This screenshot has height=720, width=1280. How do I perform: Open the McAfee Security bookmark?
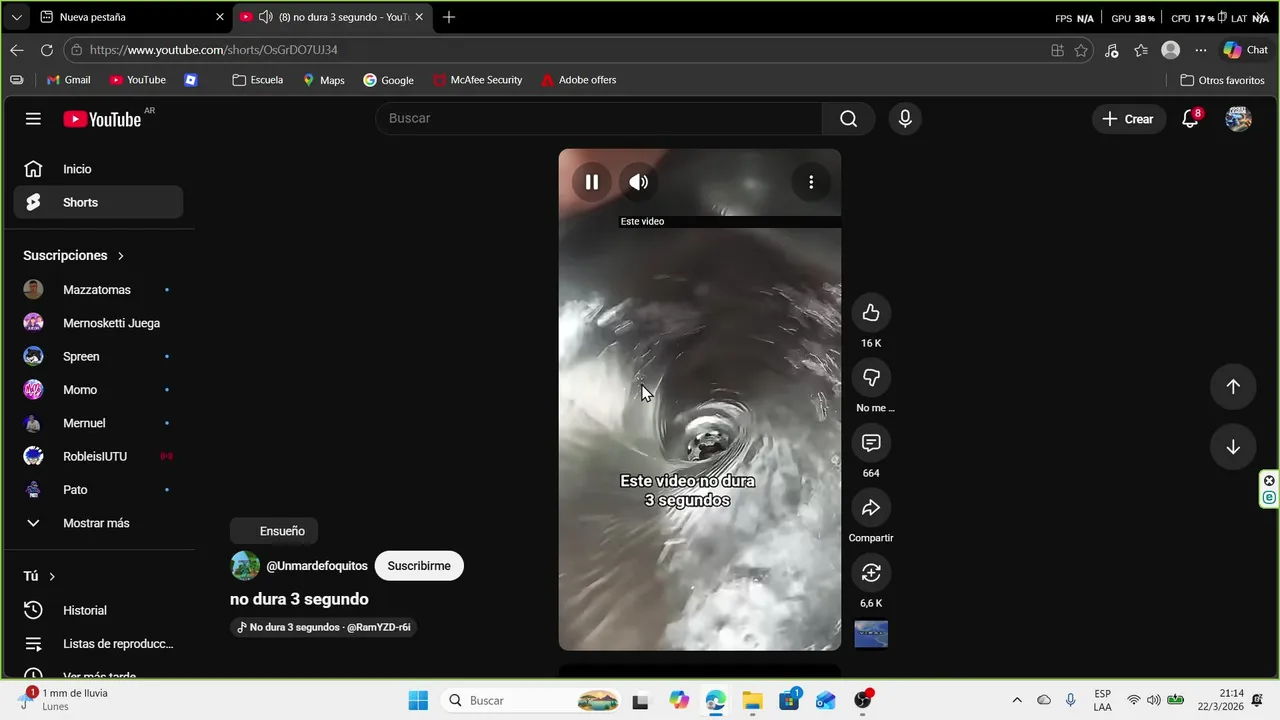[x=477, y=80]
